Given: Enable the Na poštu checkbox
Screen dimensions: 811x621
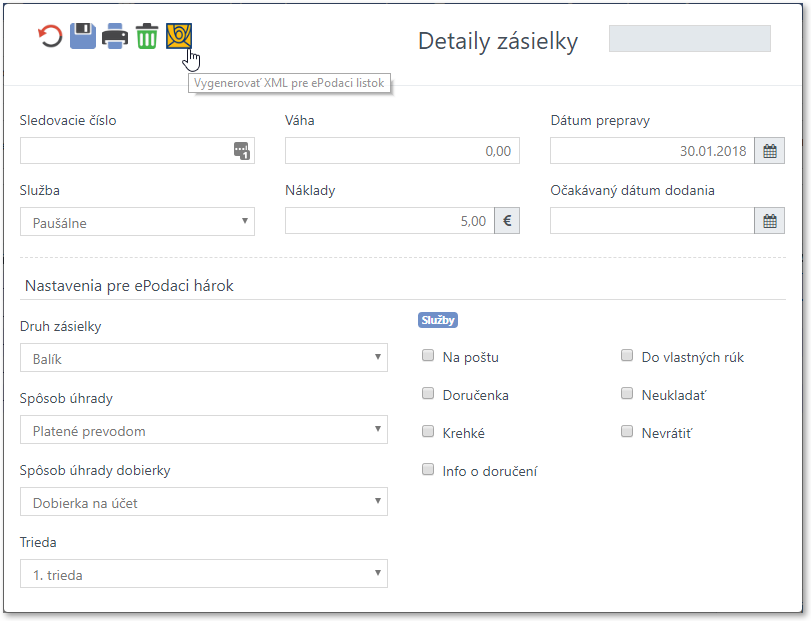Looking at the screenshot, I should pos(428,355).
